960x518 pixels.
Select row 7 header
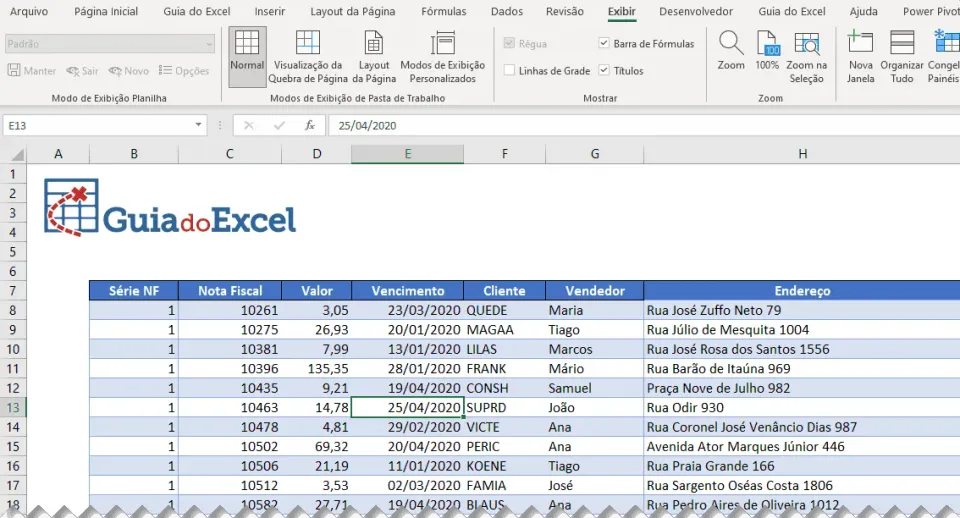tap(13, 291)
